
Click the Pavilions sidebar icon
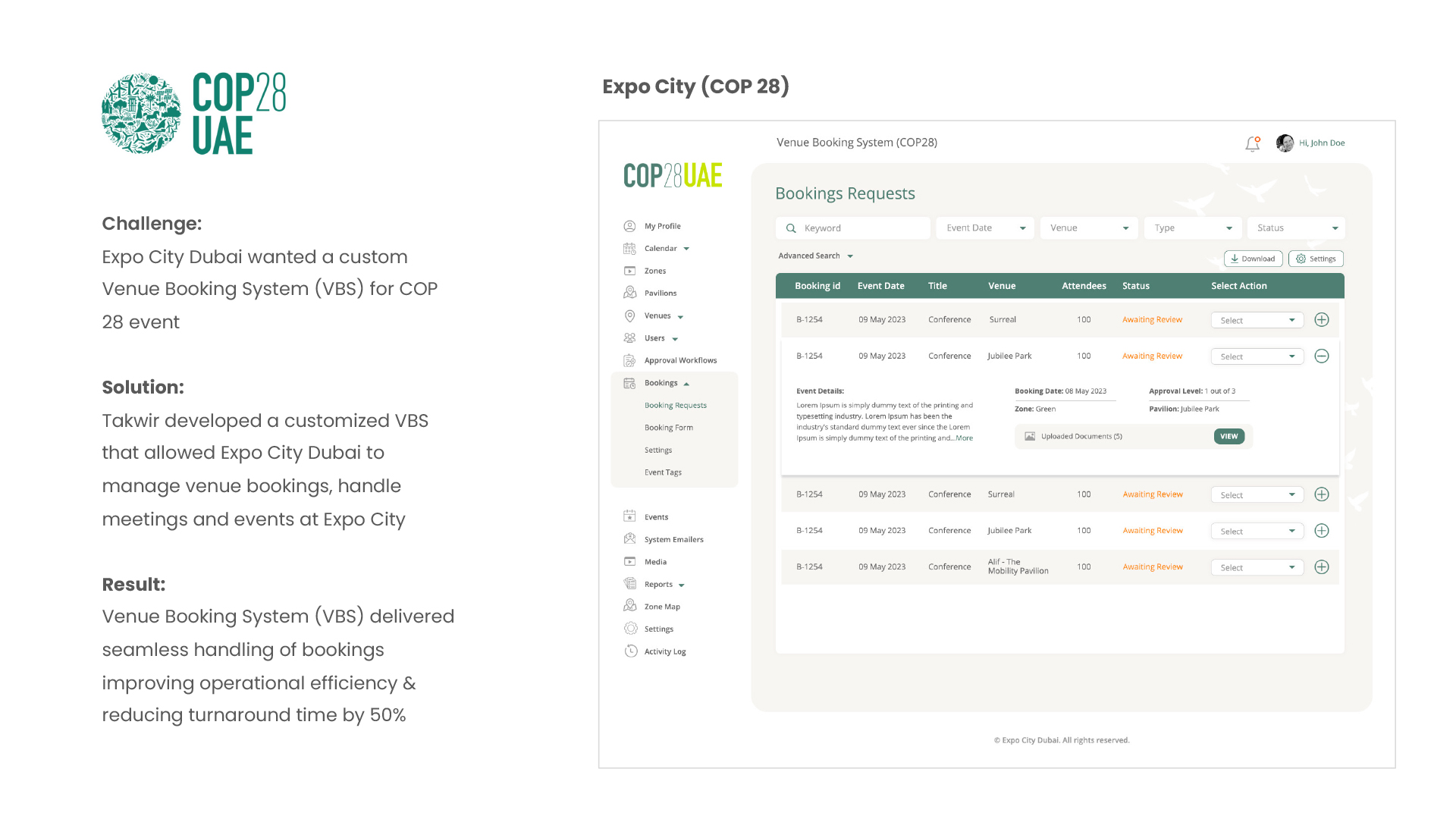click(629, 293)
